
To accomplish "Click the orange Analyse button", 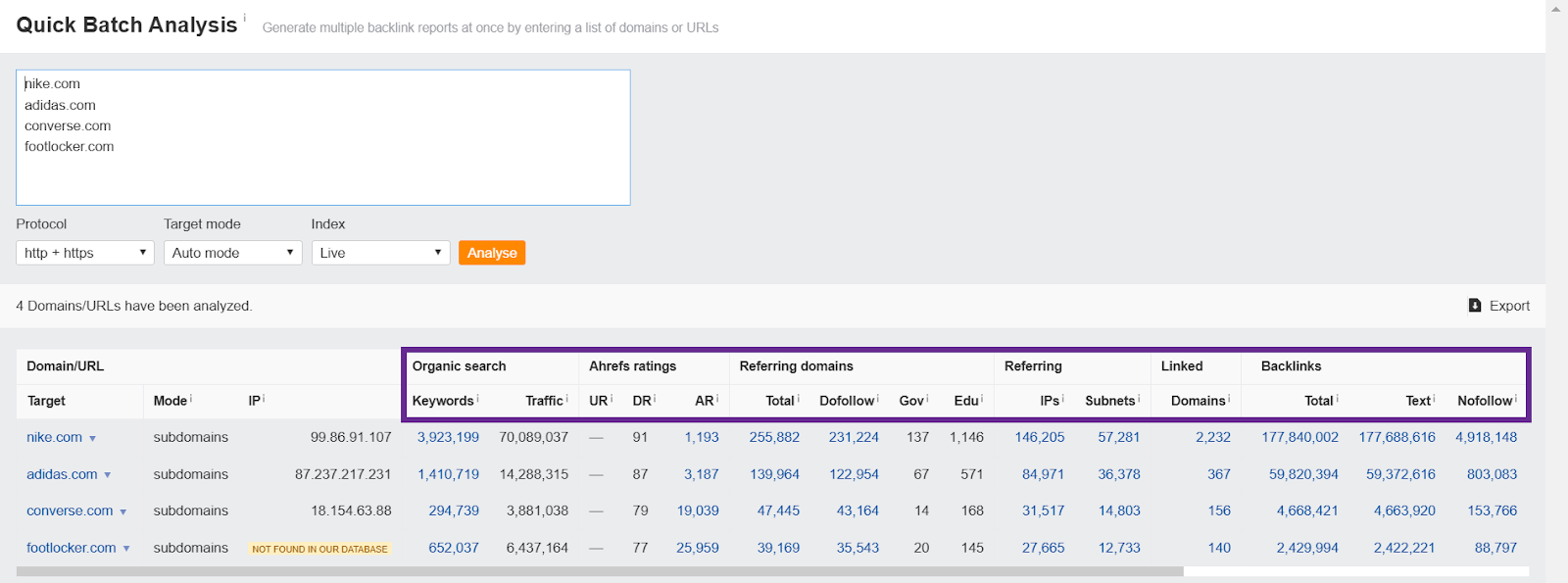I will tap(492, 253).
